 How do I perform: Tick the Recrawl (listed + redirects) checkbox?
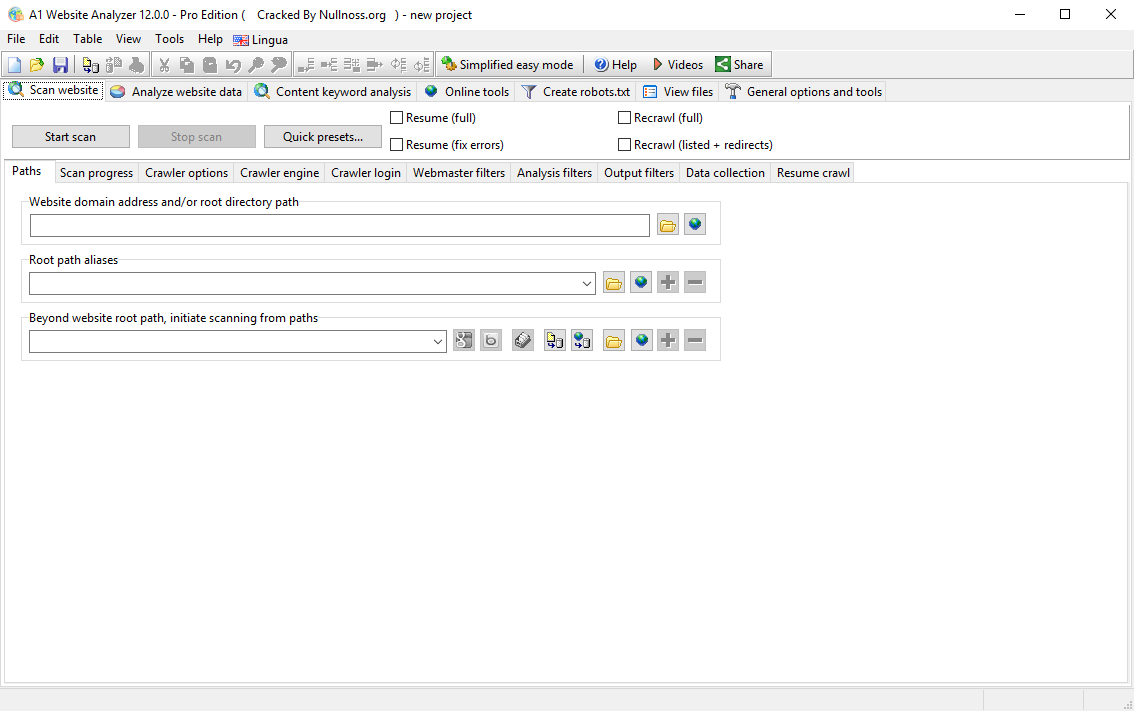(x=624, y=145)
